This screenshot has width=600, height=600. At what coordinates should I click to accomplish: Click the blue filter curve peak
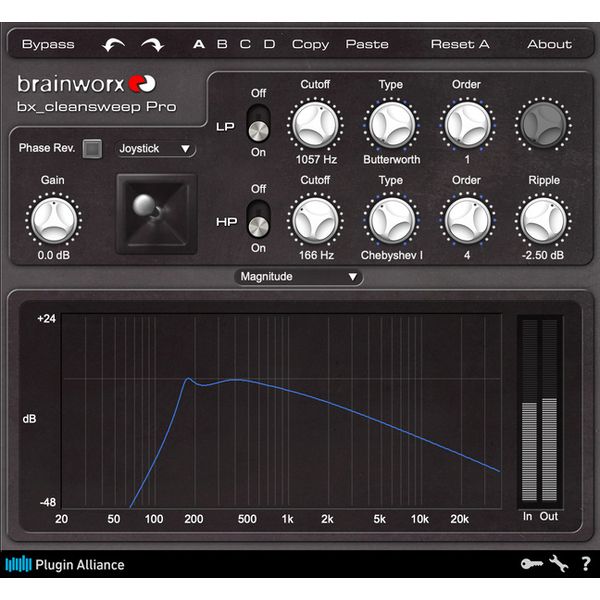coord(188,378)
